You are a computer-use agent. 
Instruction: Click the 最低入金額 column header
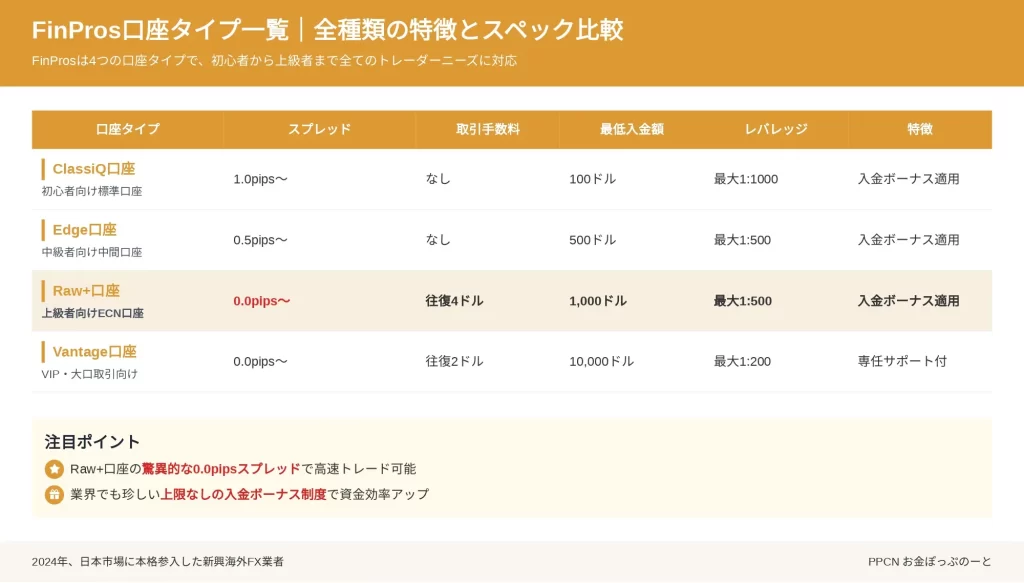pyautogui.click(x=632, y=129)
